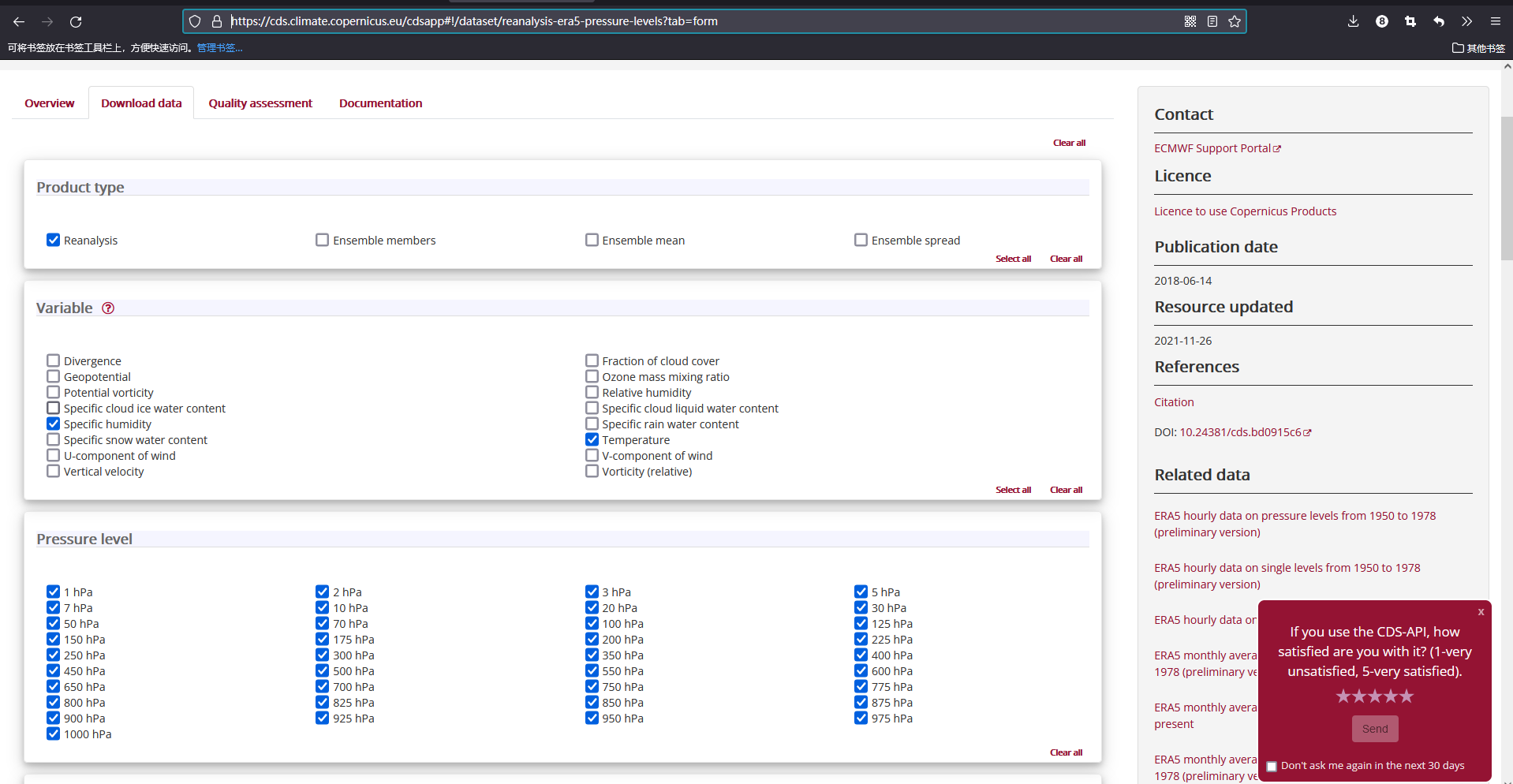The image size is (1513, 784).
Task: Bookmark this page with the star icon
Action: [x=1235, y=21]
